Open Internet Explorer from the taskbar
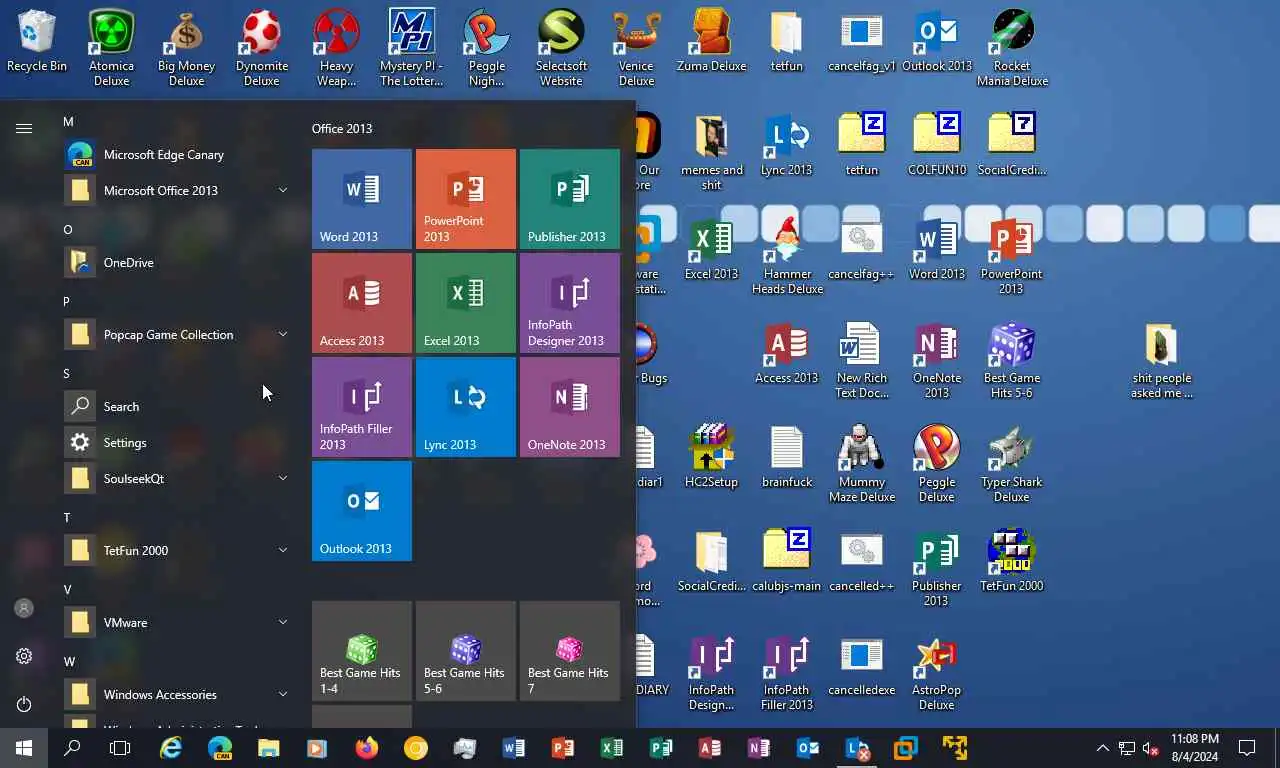Screen dimensions: 1280x768 [x=172, y=747]
